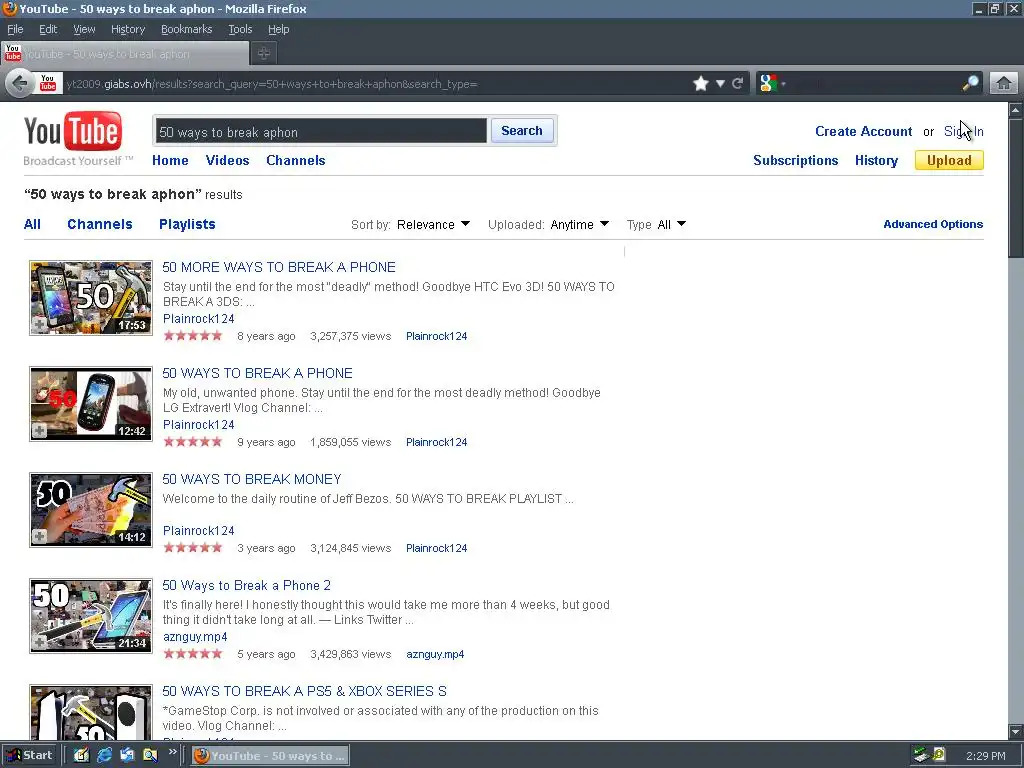Open the Channels link in top navigation
The height and width of the screenshot is (768, 1024).
[296, 161]
